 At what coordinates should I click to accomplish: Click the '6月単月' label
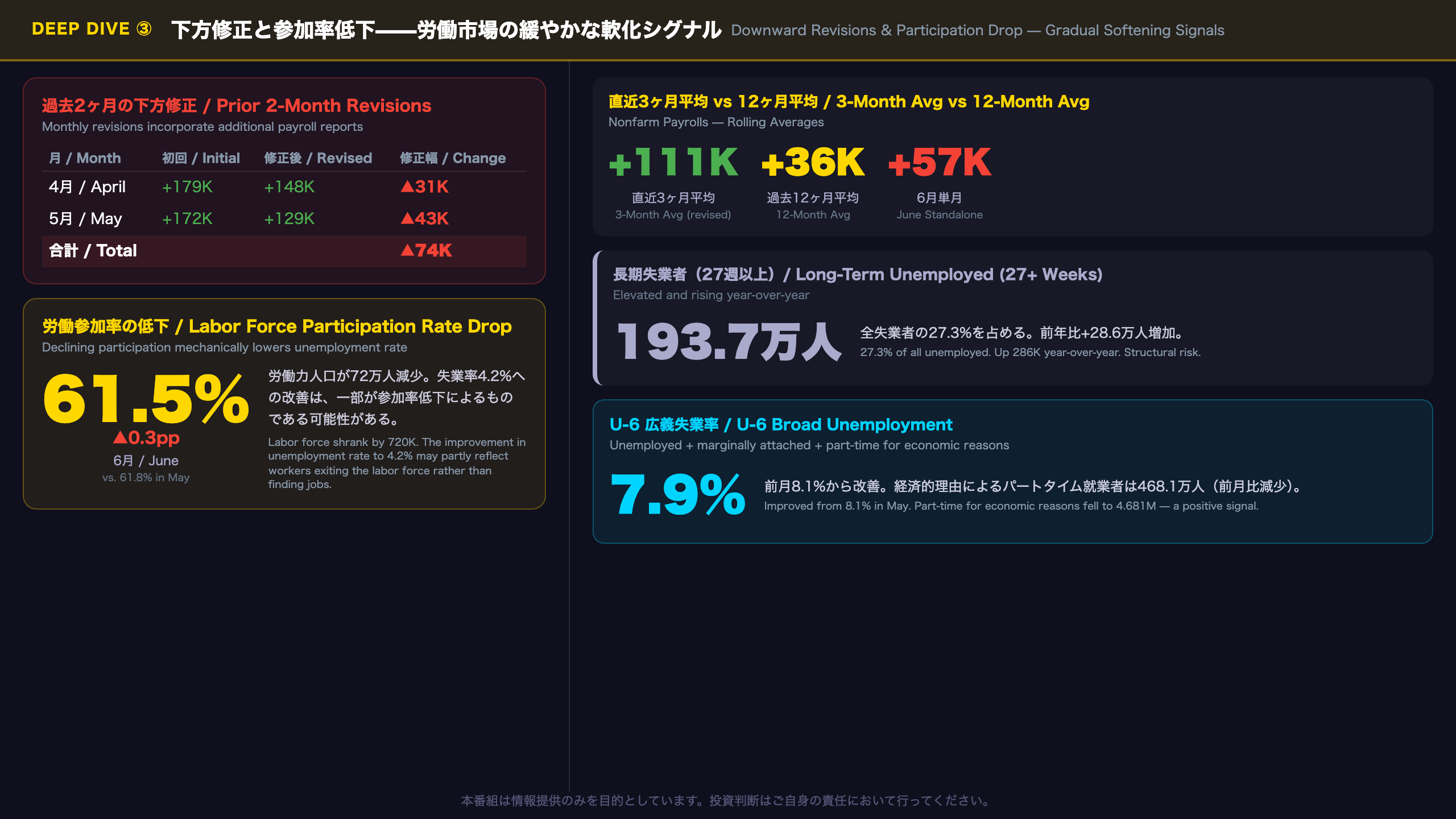[x=940, y=198]
